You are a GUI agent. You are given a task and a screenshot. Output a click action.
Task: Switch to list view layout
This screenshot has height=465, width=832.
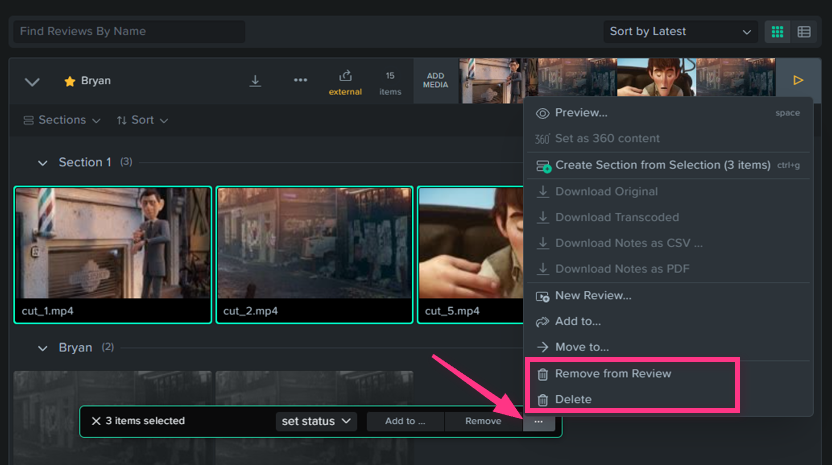point(804,32)
